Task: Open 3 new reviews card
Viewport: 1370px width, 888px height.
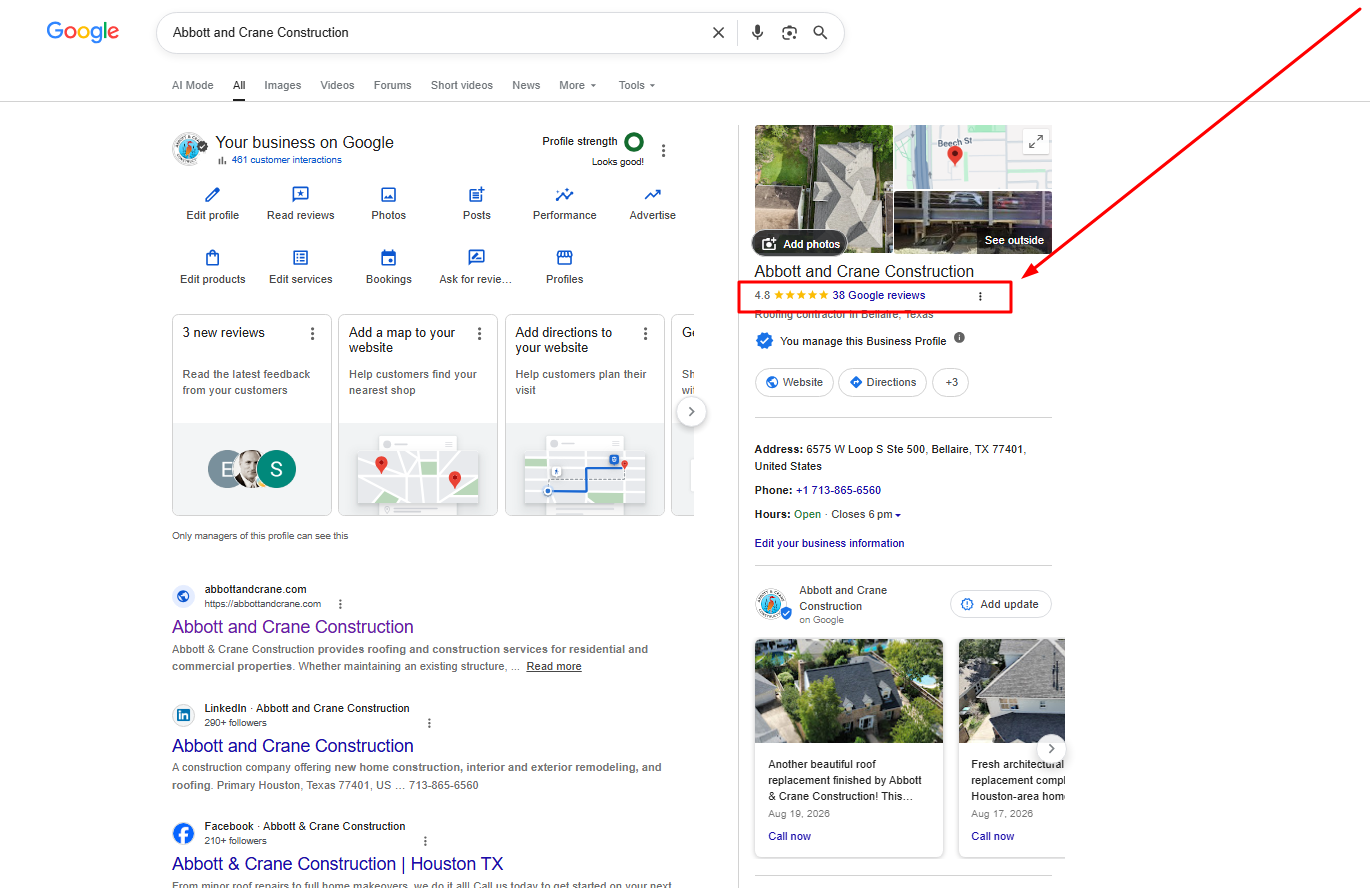Action: 251,414
